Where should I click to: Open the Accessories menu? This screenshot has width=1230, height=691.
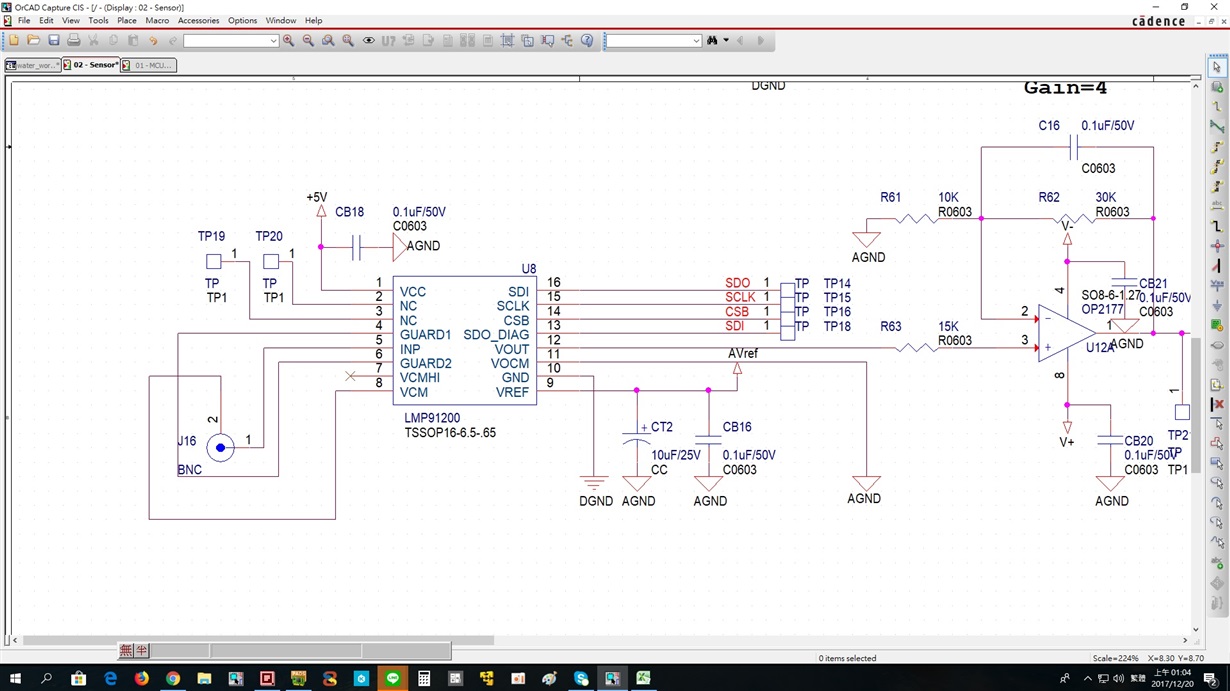point(198,20)
